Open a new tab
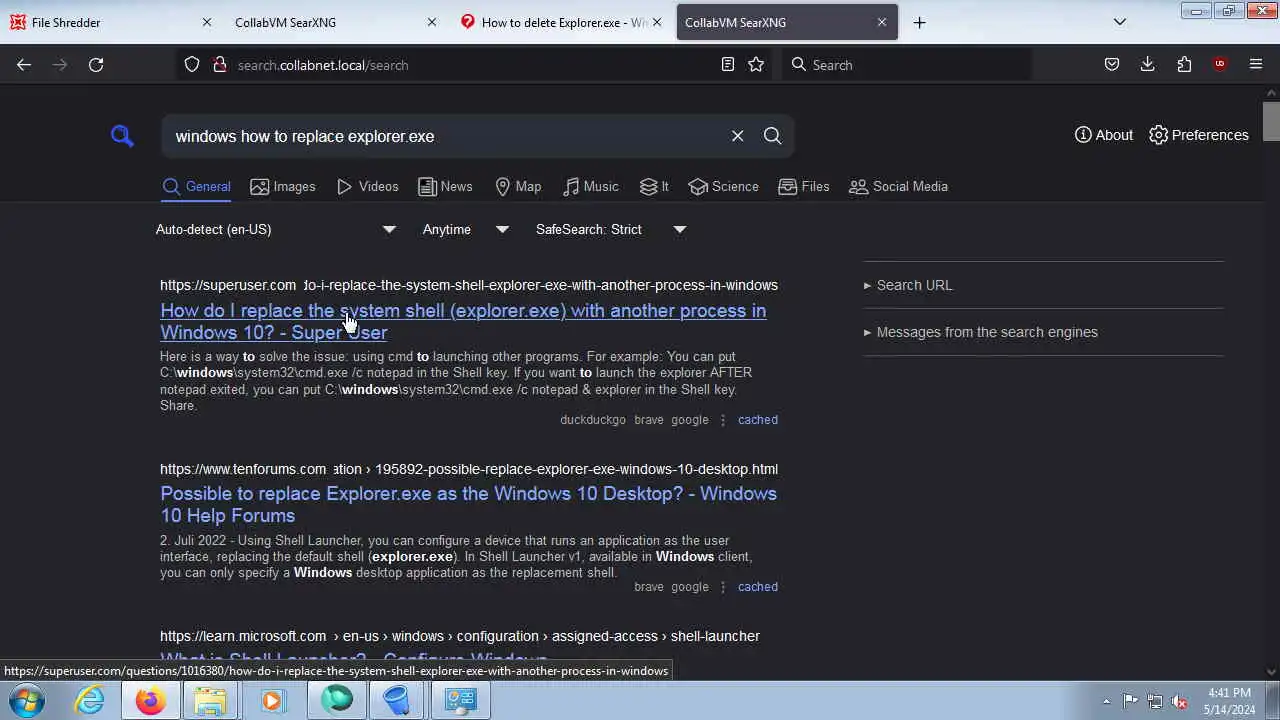The width and height of the screenshot is (1280, 720). pyautogui.click(x=920, y=22)
